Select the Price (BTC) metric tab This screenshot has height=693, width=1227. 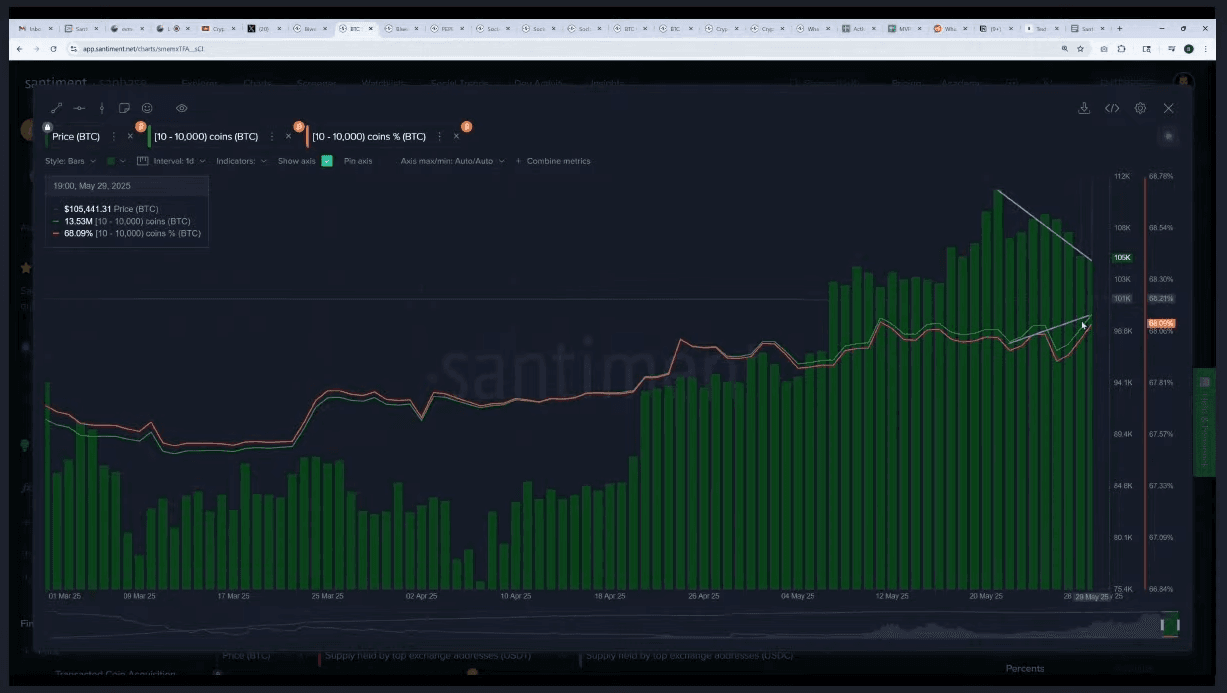(x=76, y=137)
